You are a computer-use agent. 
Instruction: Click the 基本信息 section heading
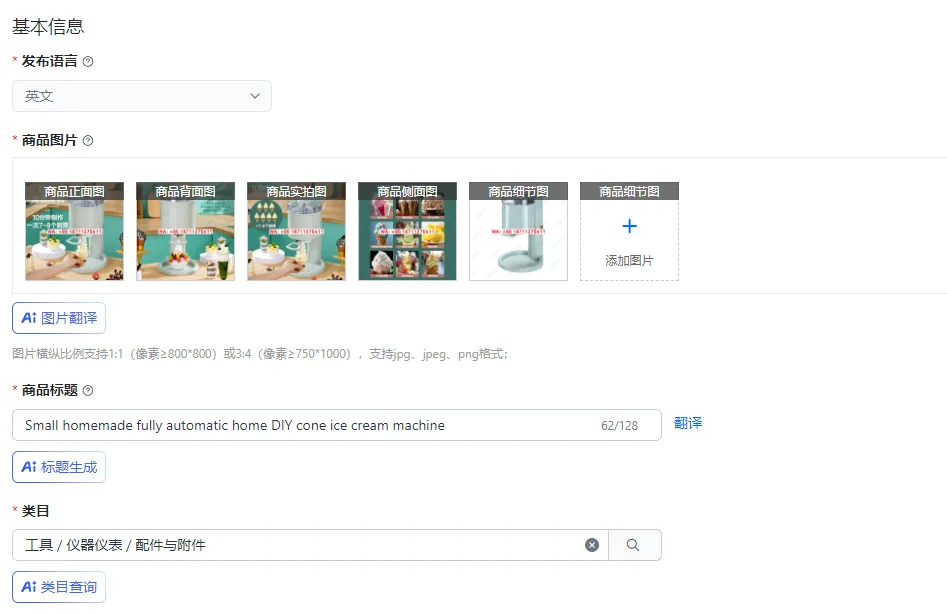click(48, 27)
